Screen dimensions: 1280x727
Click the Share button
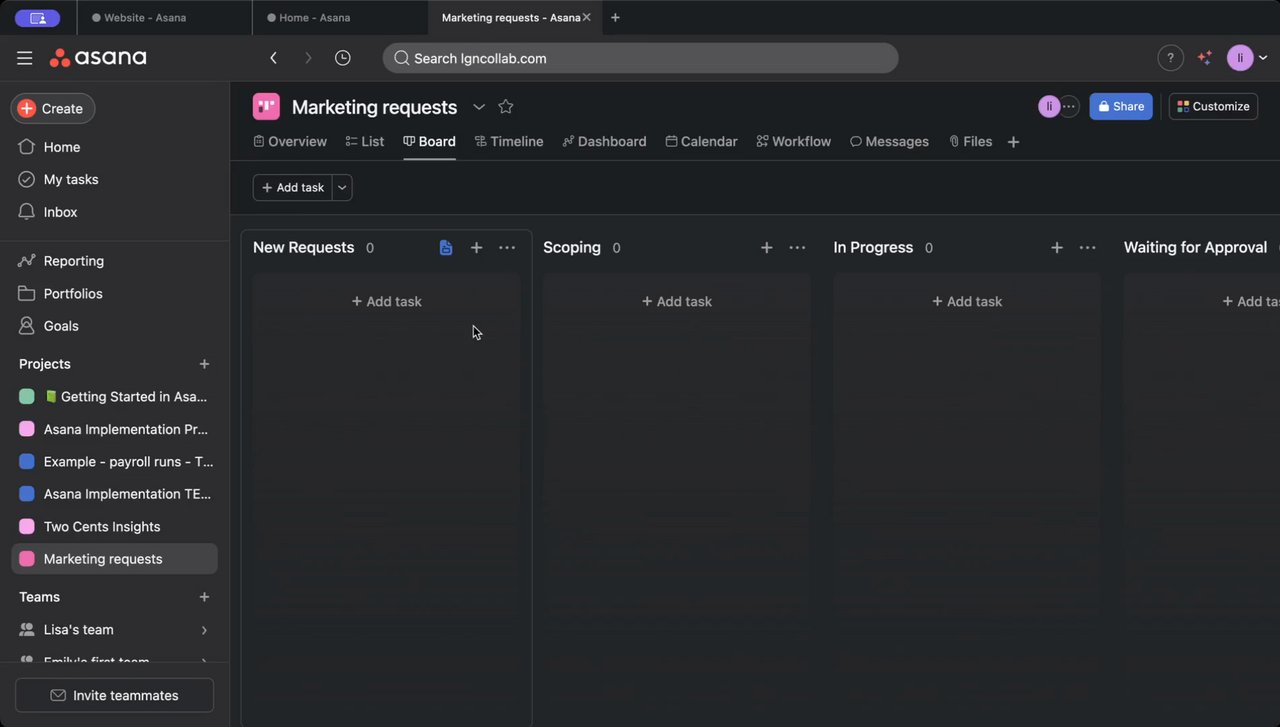pos(1121,107)
